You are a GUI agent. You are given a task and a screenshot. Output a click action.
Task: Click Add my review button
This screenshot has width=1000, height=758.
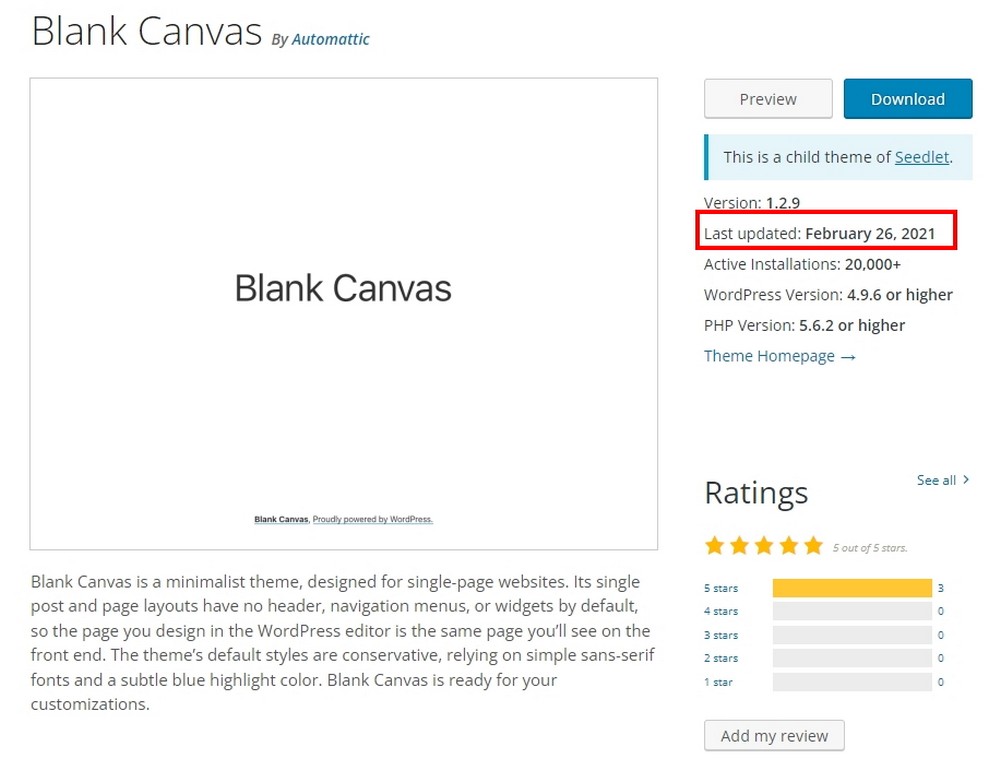point(774,736)
